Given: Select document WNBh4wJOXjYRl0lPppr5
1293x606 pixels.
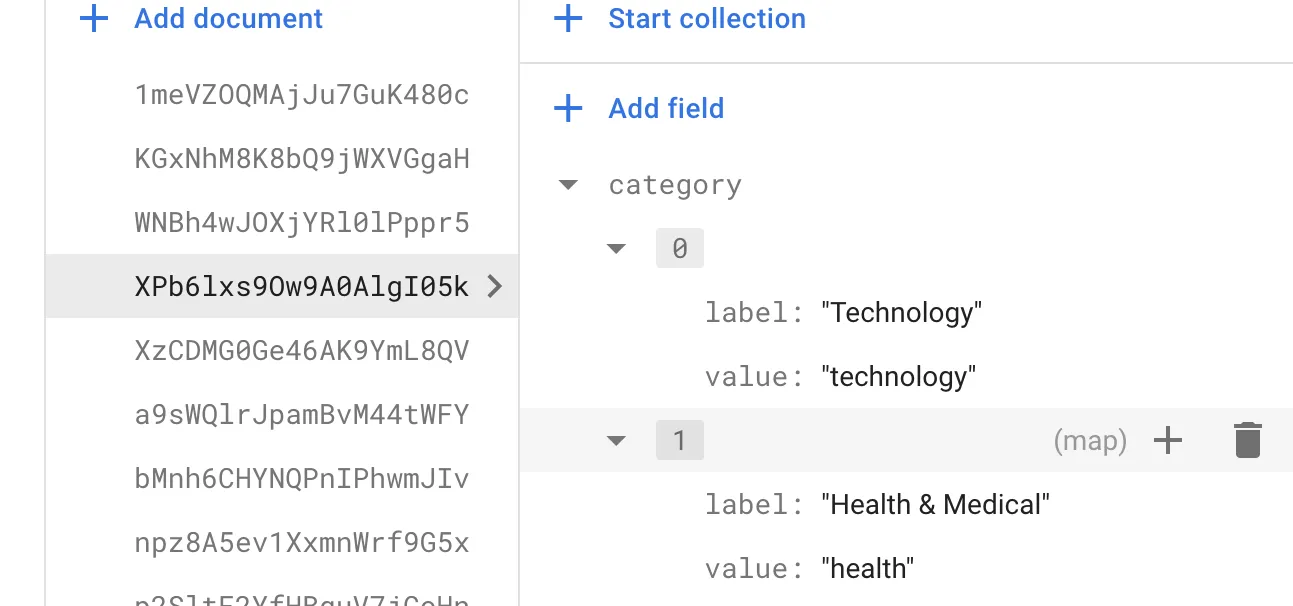Looking at the screenshot, I should coord(301,223).
